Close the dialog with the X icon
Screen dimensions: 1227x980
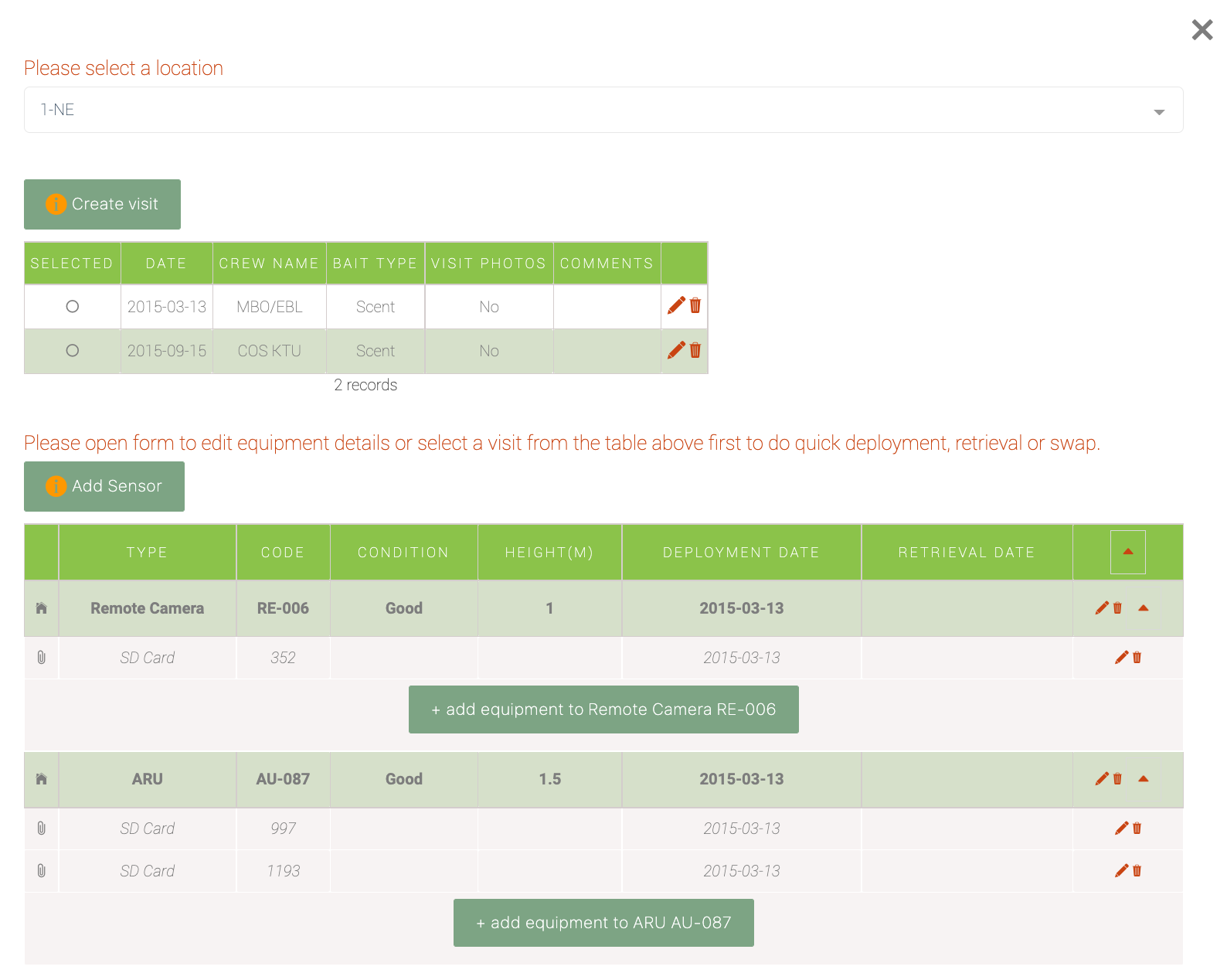pos(1202,30)
